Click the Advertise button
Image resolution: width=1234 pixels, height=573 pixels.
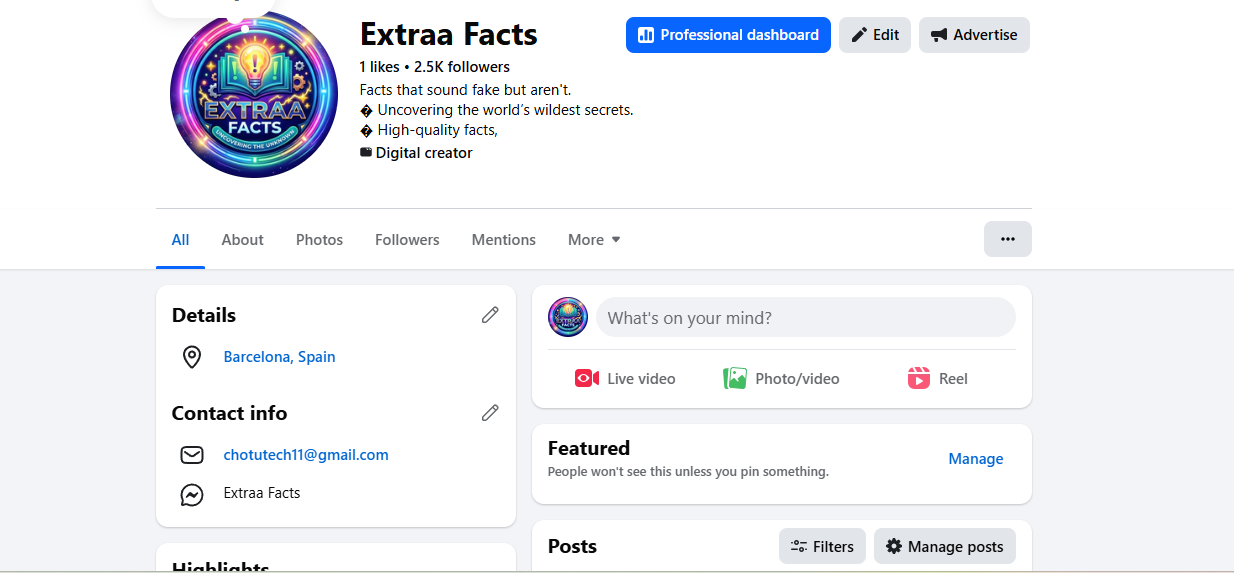(x=974, y=35)
